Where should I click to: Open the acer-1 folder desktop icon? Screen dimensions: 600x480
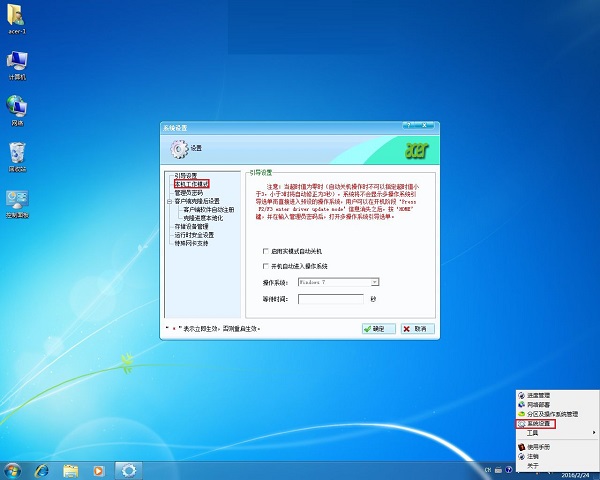[x=16, y=20]
